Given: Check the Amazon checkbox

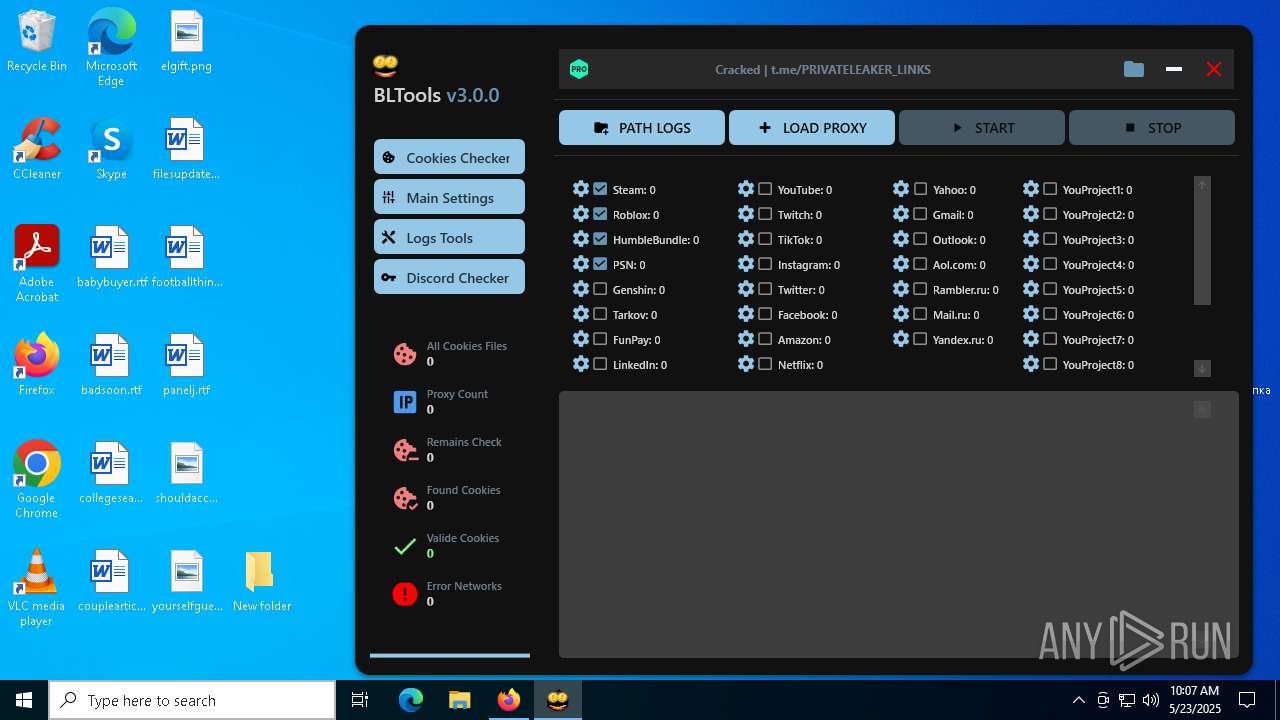Looking at the screenshot, I should coord(765,339).
